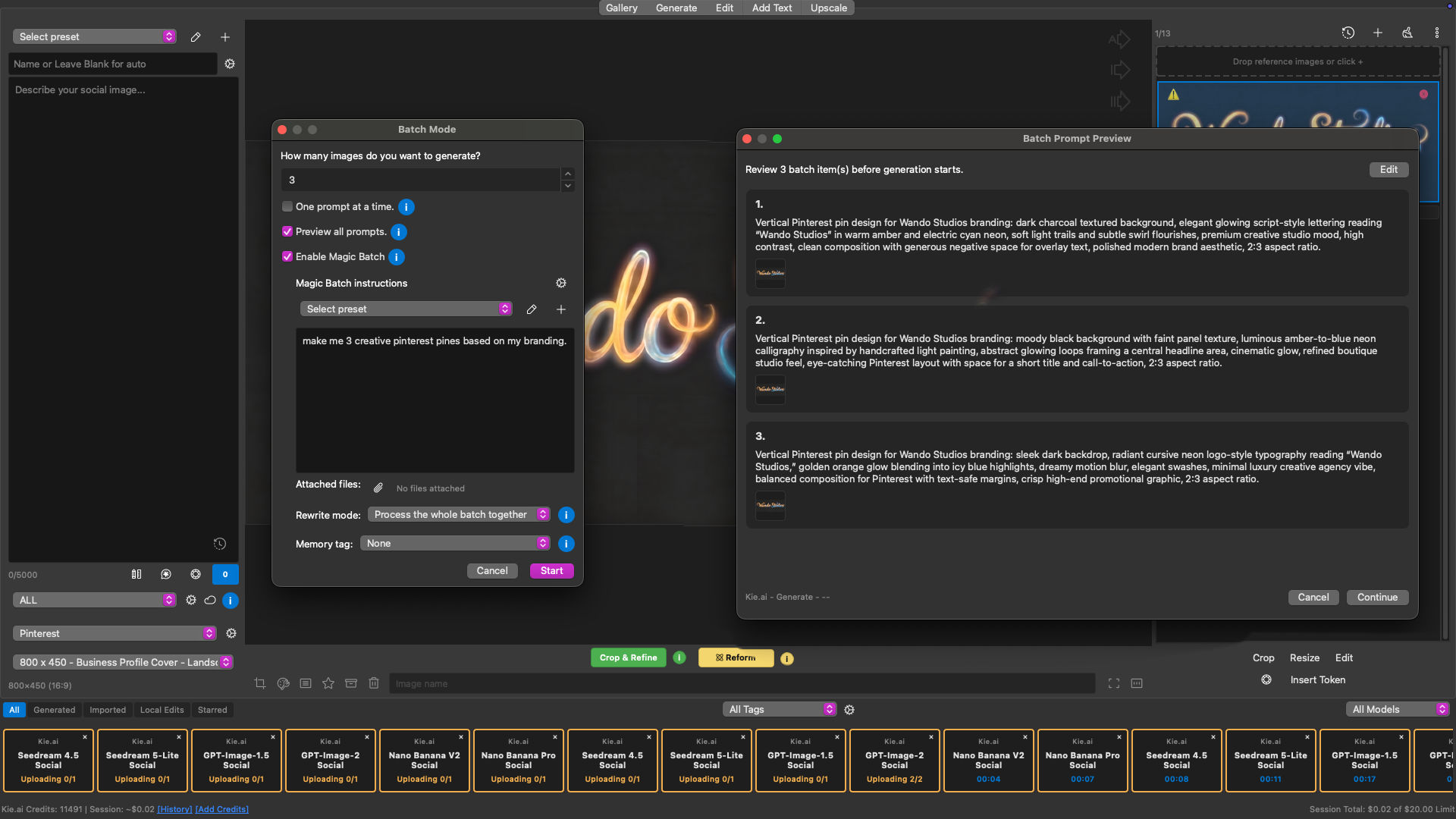Open the reference images history clock icon
Image resolution: width=1456 pixels, height=819 pixels.
pyautogui.click(x=1348, y=33)
